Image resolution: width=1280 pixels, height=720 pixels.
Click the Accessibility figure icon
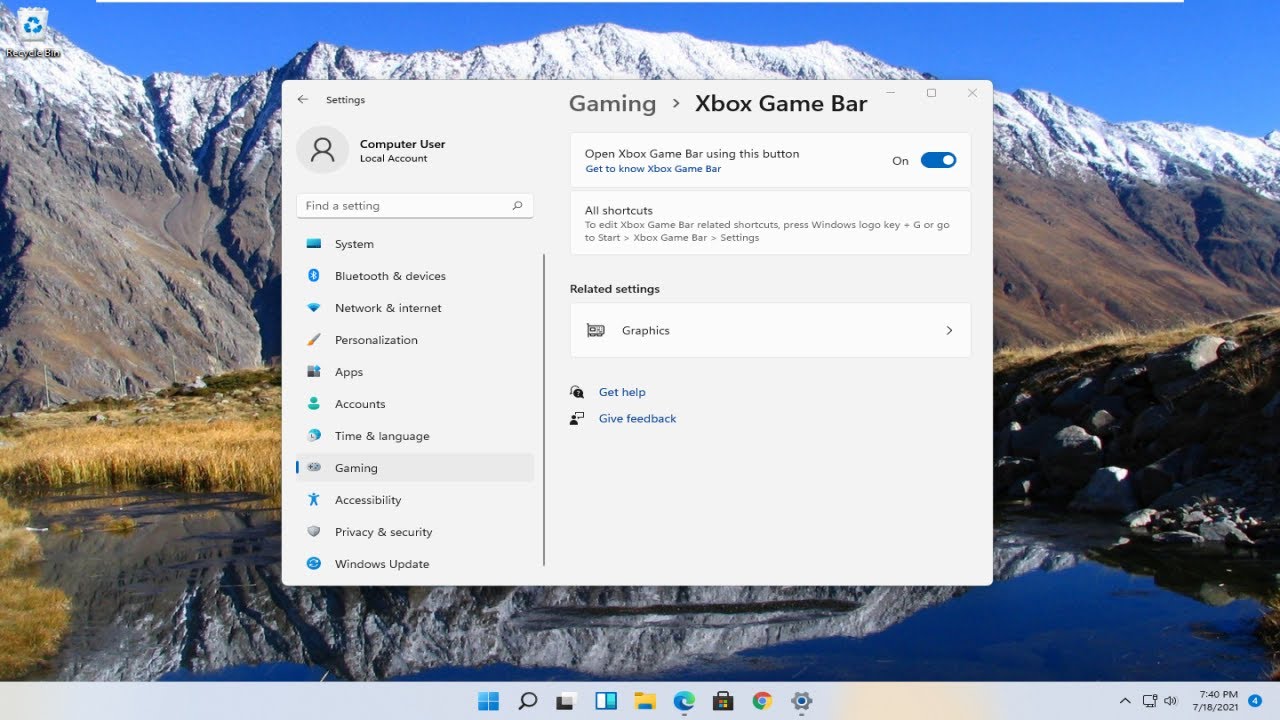pyautogui.click(x=314, y=500)
